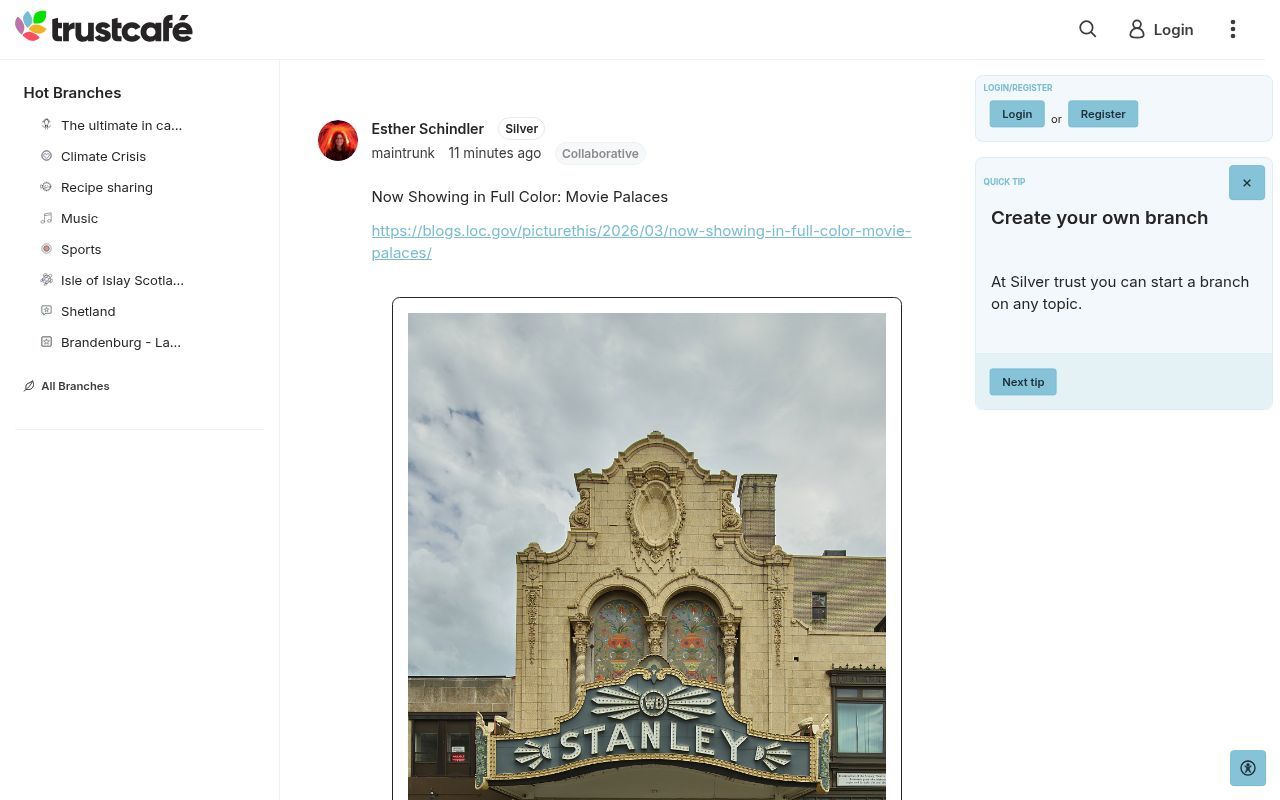Image resolution: width=1280 pixels, height=800 pixels.
Task: Open Isle of Islay Scotla... branch
Action: [122, 280]
